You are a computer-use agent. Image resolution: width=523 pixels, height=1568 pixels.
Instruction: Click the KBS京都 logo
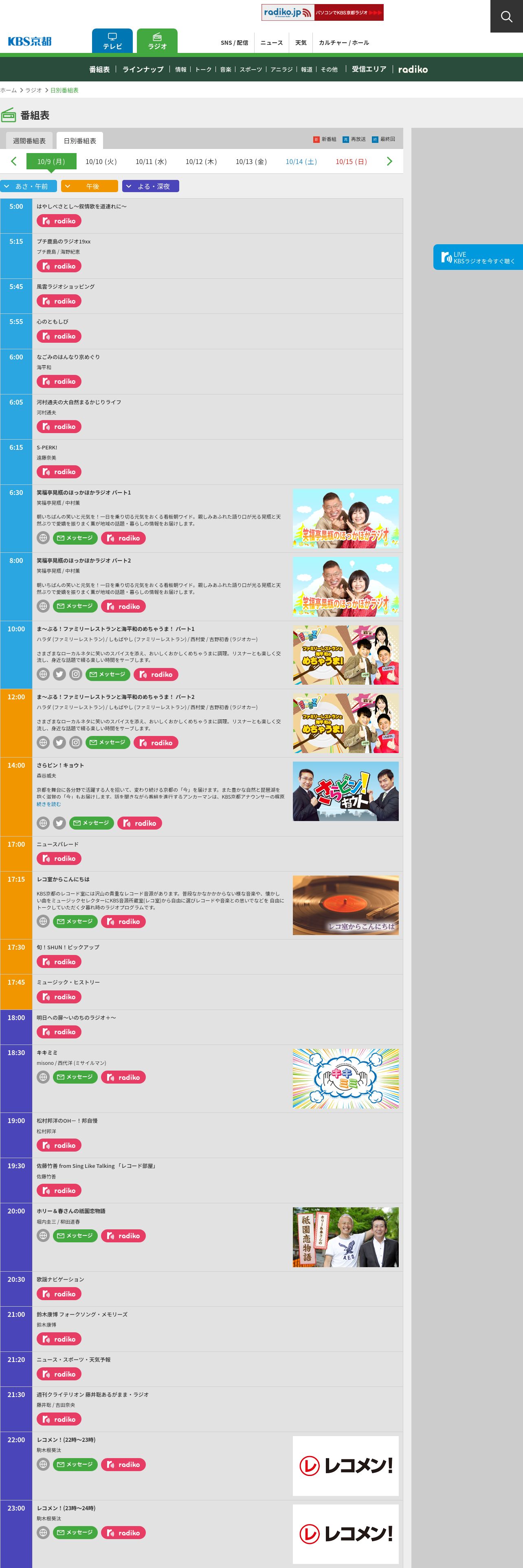tap(30, 42)
